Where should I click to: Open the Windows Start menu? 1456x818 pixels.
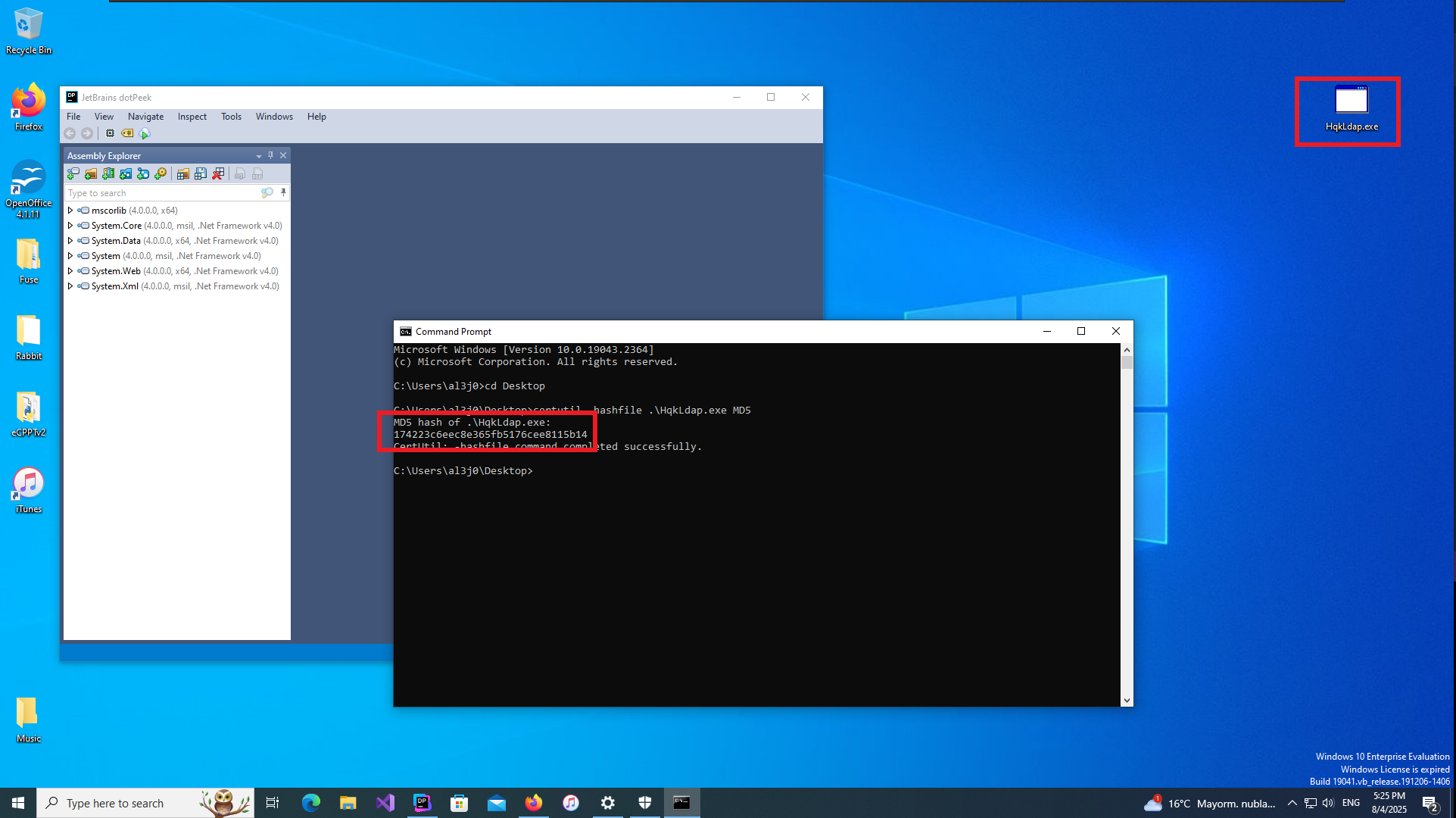[x=18, y=803]
